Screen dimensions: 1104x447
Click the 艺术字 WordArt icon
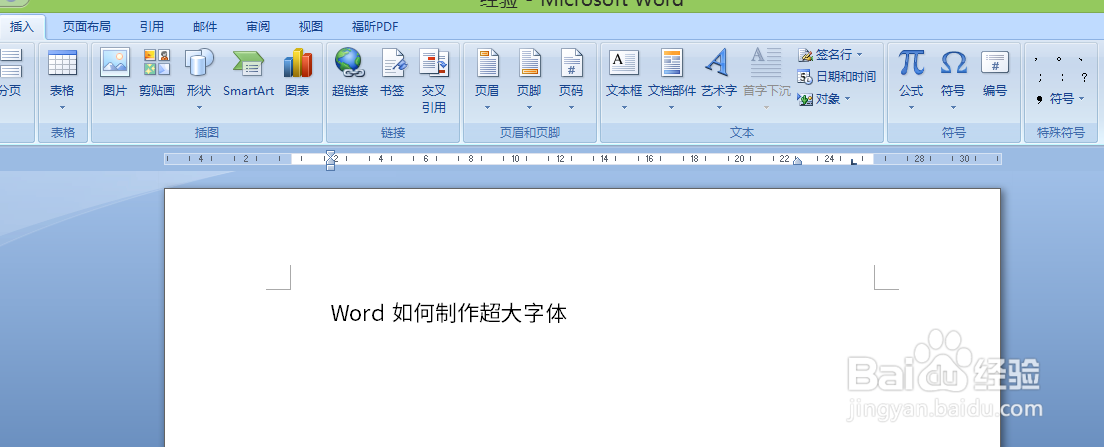coord(719,63)
